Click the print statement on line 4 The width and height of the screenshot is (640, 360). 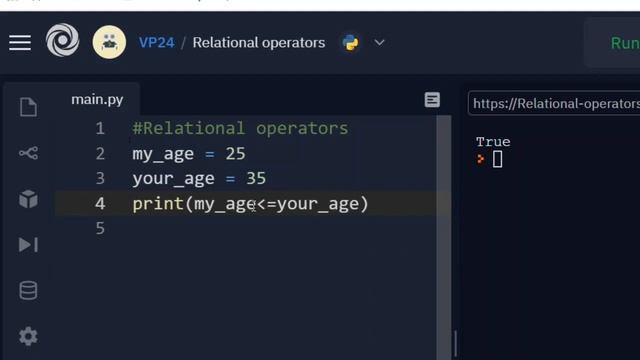click(250, 204)
